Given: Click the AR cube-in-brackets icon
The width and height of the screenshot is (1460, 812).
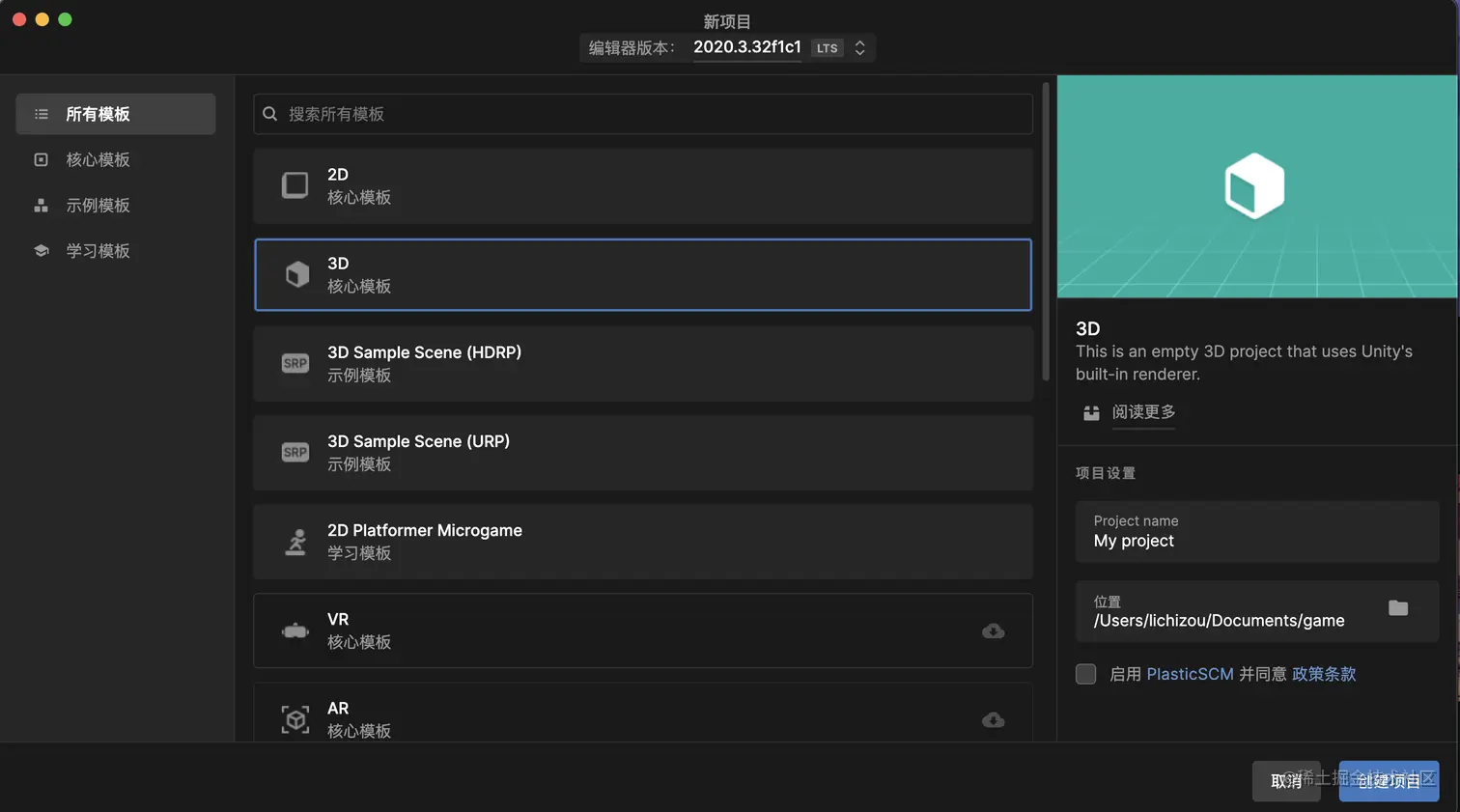Looking at the screenshot, I should [295, 719].
